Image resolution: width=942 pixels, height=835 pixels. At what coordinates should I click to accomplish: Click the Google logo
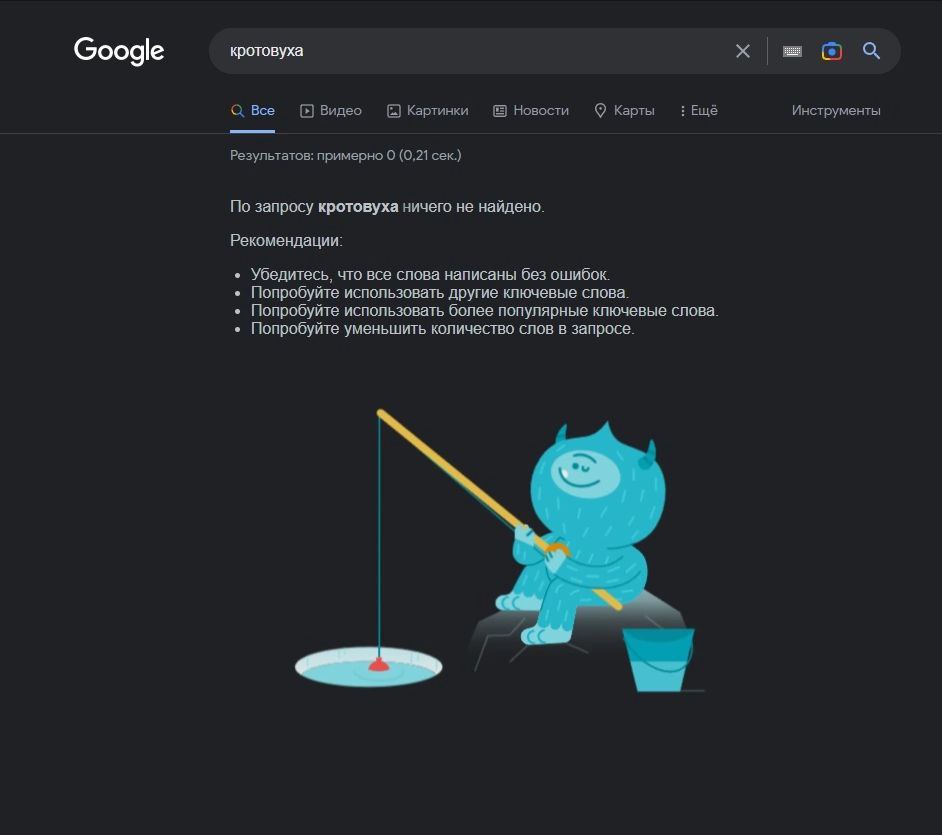(x=118, y=50)
